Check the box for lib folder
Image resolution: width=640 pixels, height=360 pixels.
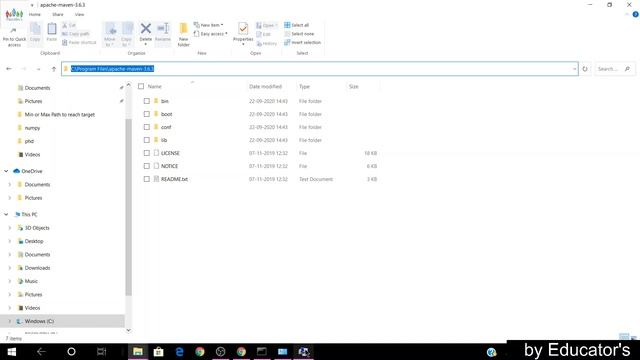147,140
